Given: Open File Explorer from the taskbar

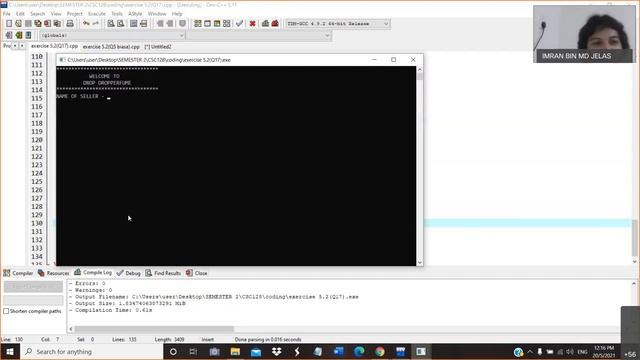Looking at the screenshot, I should click(x=235, y=351).
